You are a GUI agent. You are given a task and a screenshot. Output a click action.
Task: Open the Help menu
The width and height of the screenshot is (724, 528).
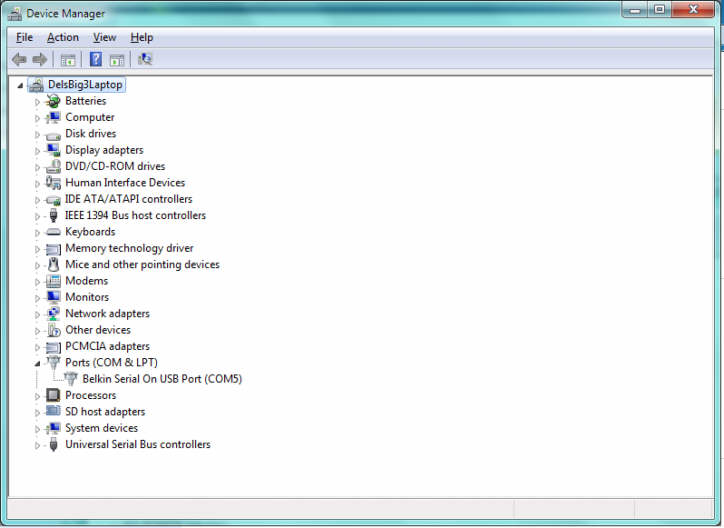point(141,37)
